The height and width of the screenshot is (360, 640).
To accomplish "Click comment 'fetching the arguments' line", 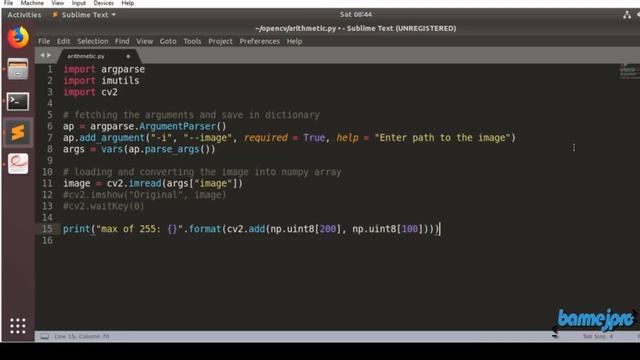I will (191, 115).
